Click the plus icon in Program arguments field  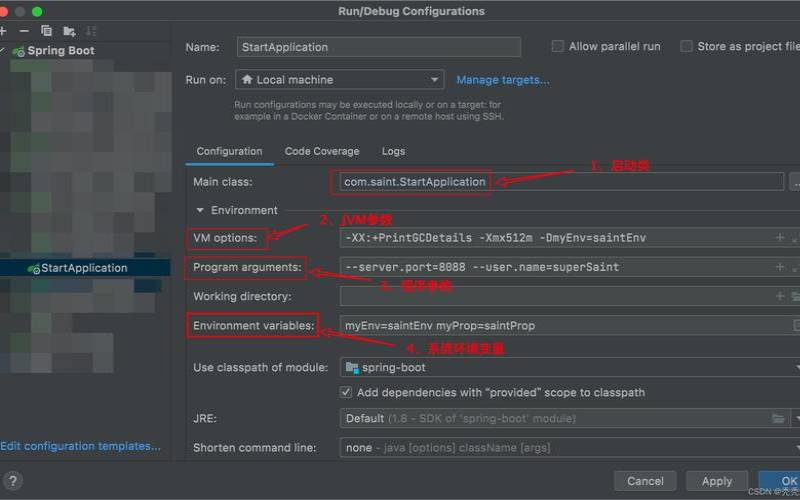tap(780, 267)
